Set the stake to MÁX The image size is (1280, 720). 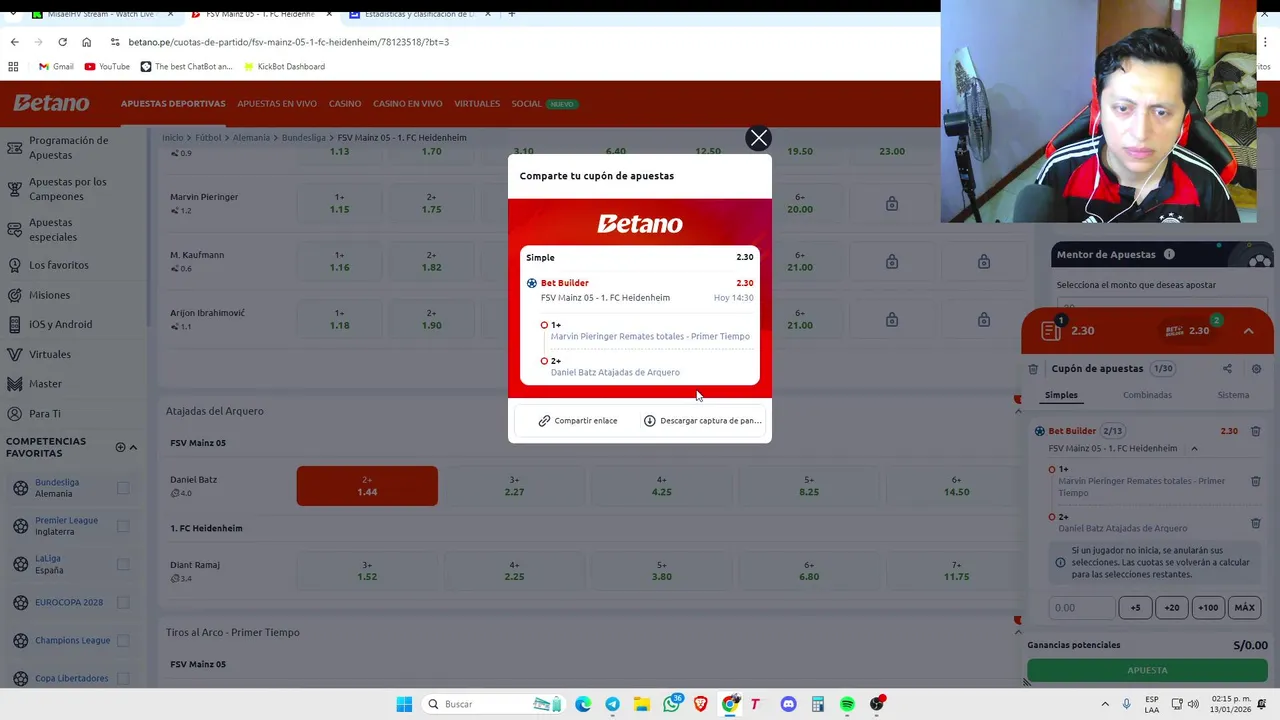coord(1244,607)
